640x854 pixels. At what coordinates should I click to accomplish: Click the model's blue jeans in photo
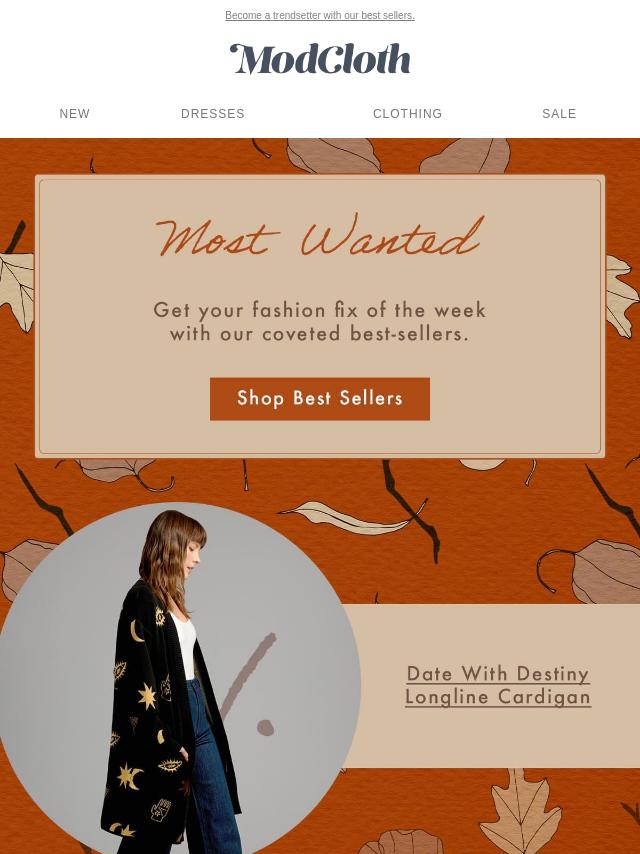point(210,773)
